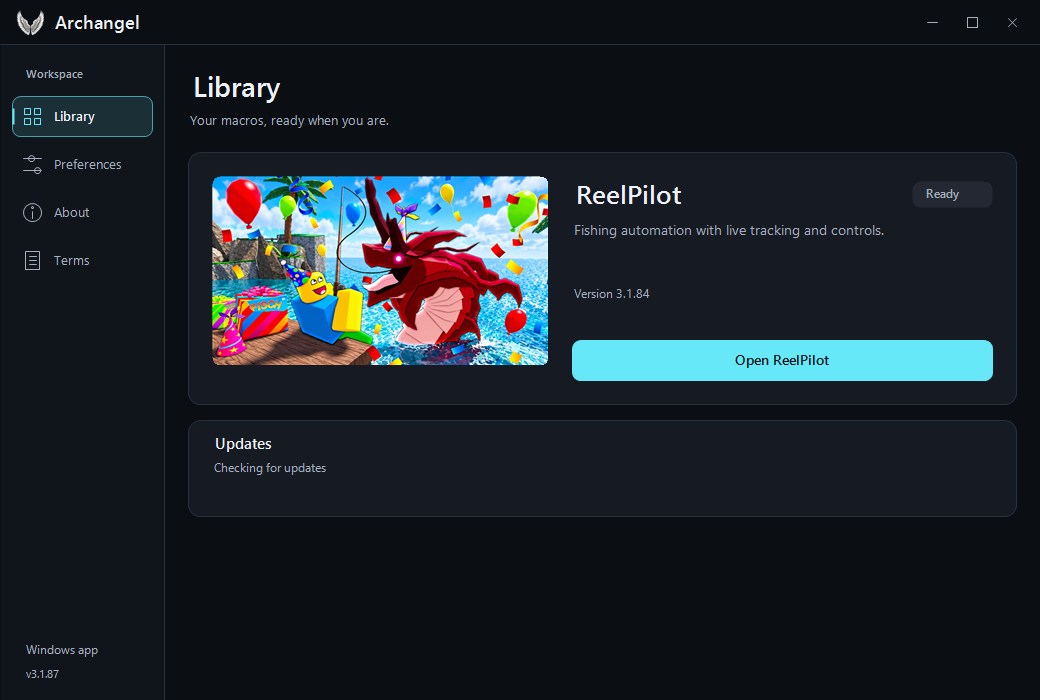
Task: Click the Archangel wings logo
Action: [x=30, y=23]
